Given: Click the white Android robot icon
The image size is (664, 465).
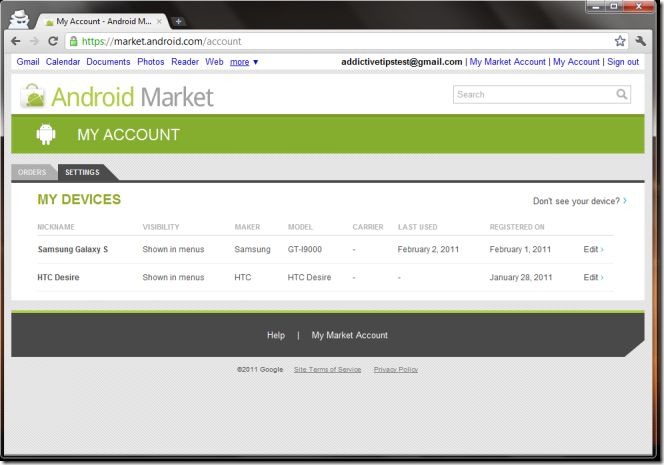Looking at the screenshot, I should click(x=46, y=134).
